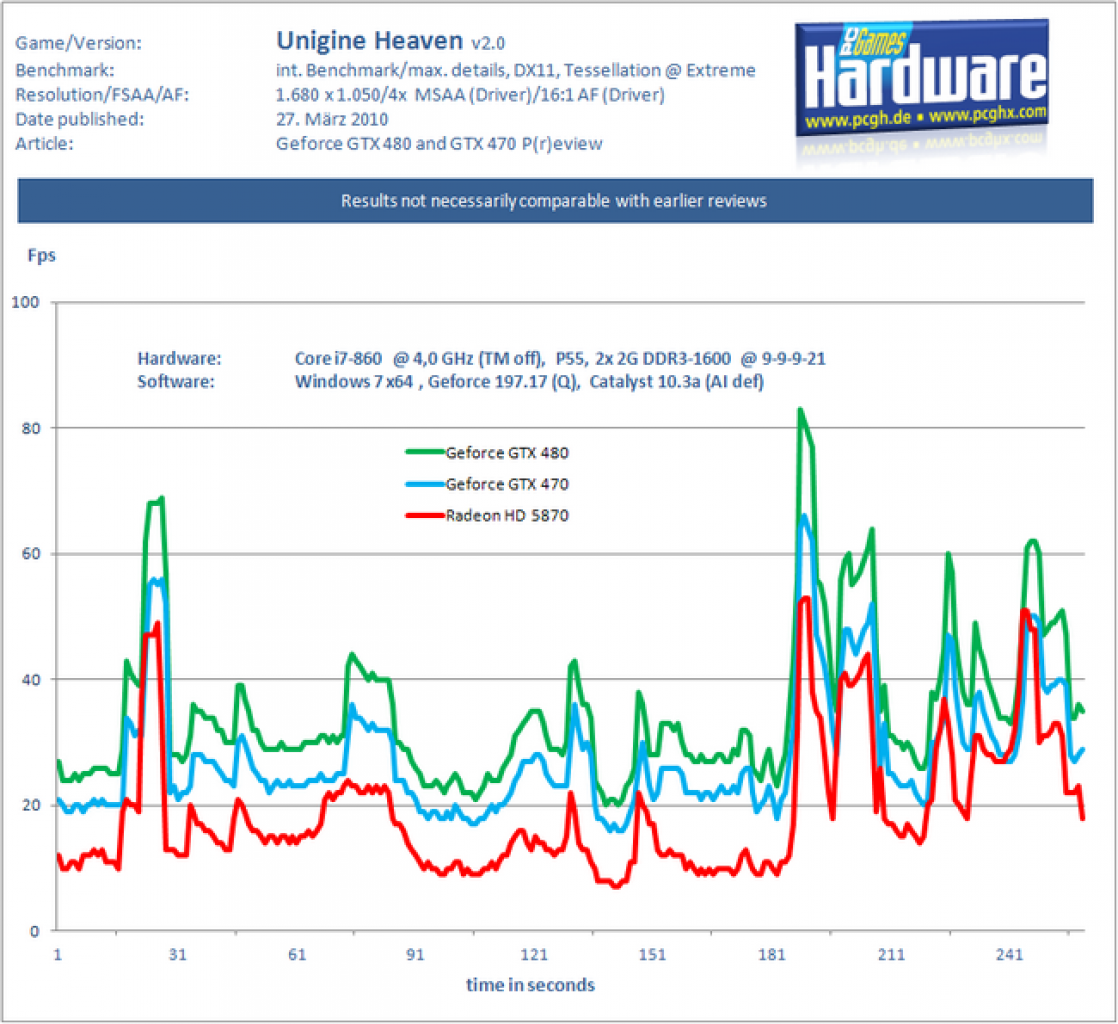Click the 'Software:' label in the chart
The image size is (1118, 1024).
[175, 382]
